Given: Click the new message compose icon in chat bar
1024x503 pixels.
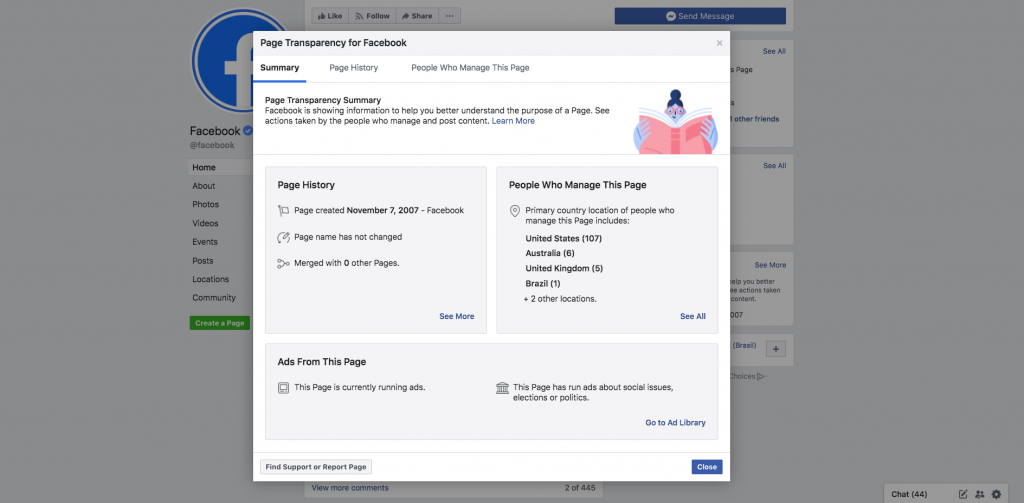Looking at the screenshot, I should point(963,495).
